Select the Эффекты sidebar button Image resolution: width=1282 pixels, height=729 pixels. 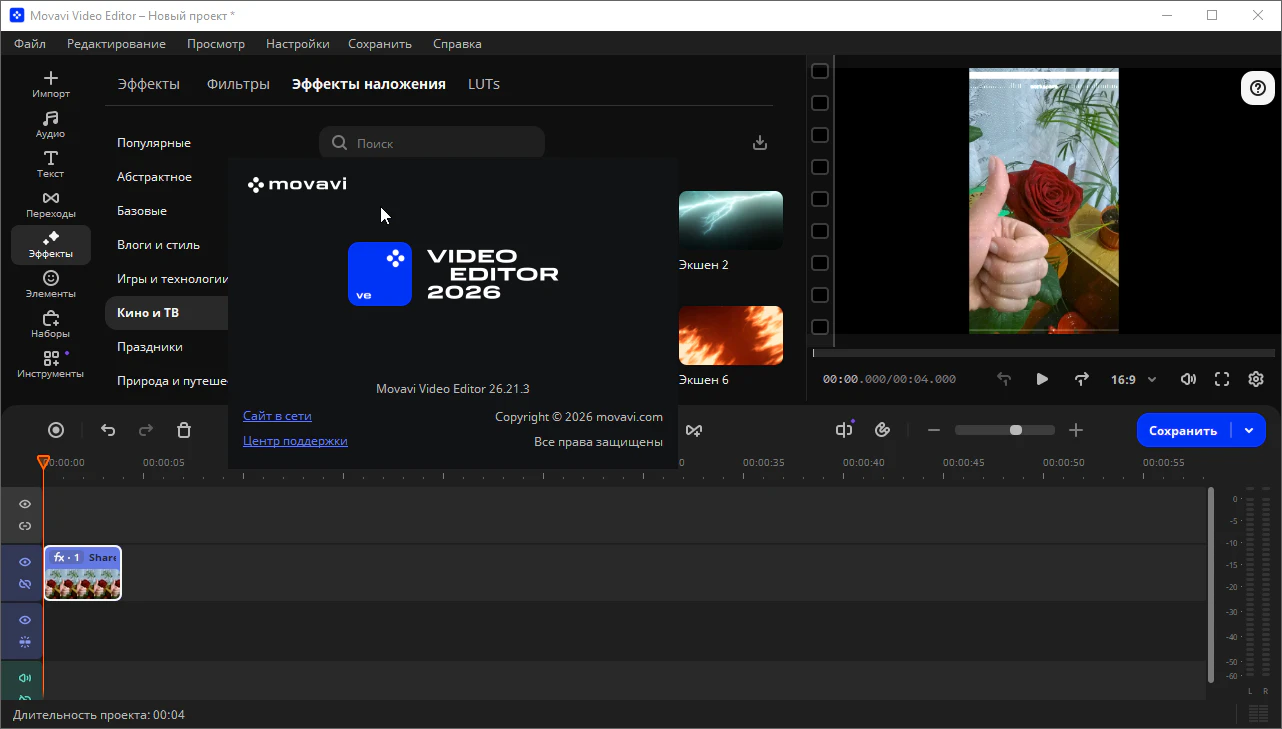tap(51, 245)
